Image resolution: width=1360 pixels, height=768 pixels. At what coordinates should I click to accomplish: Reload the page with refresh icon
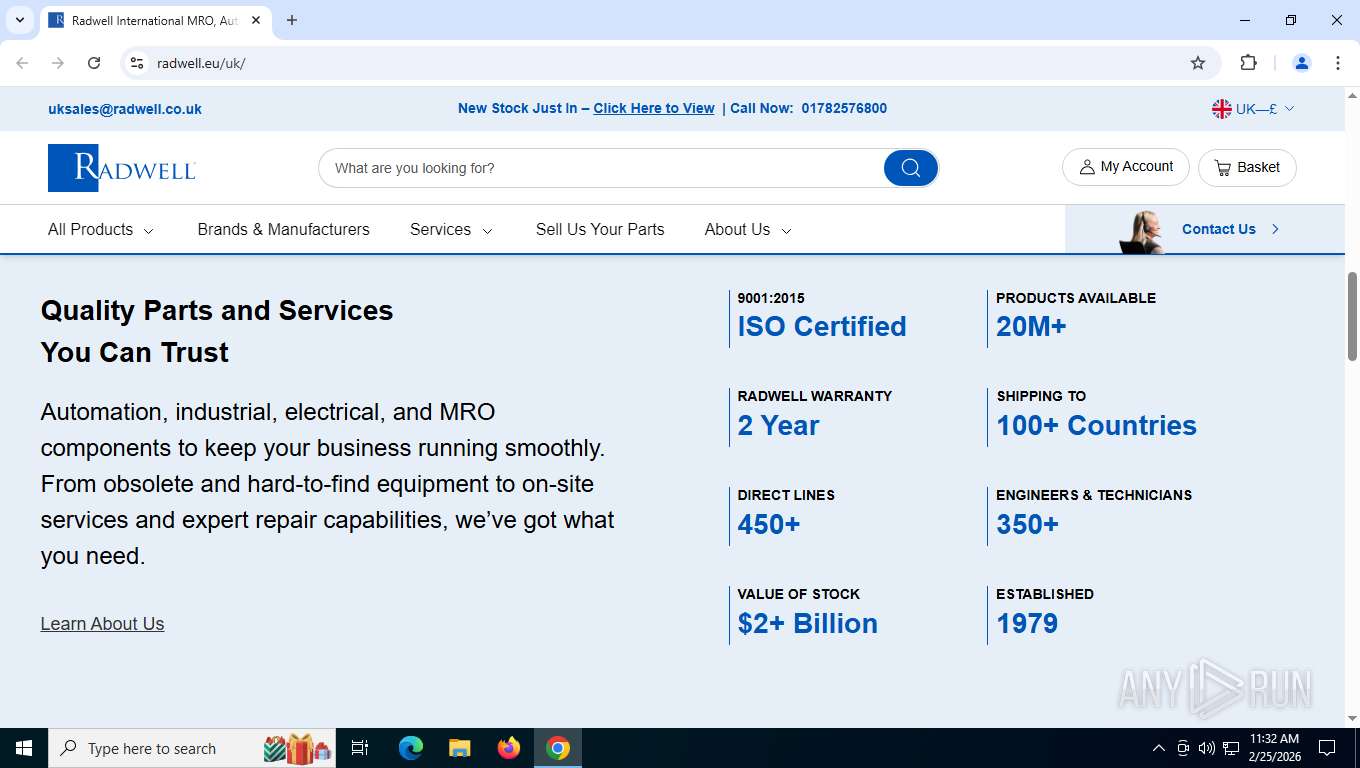(x=94, y=63)
